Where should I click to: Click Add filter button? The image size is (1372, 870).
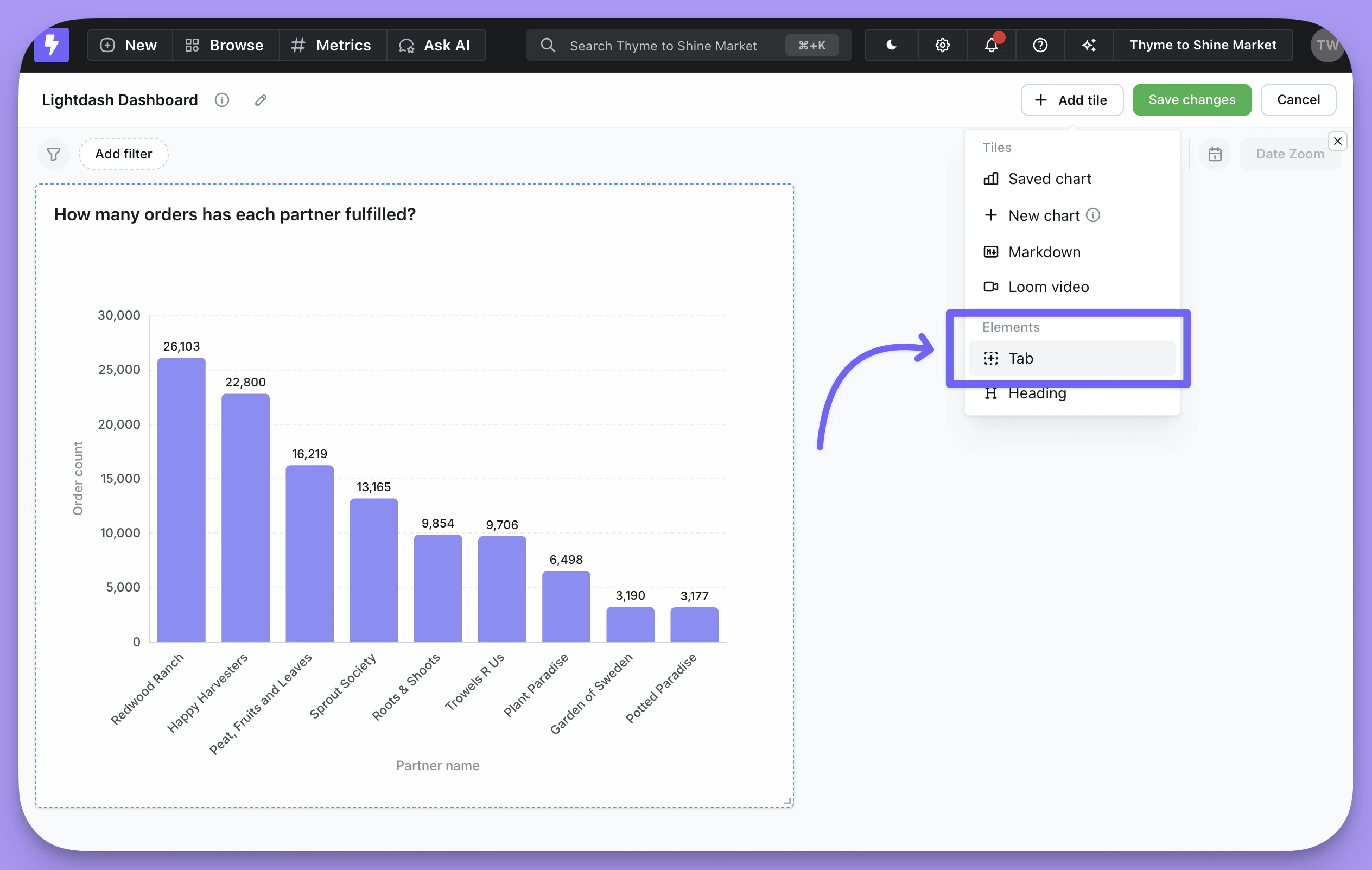click(x=123, y=154)
